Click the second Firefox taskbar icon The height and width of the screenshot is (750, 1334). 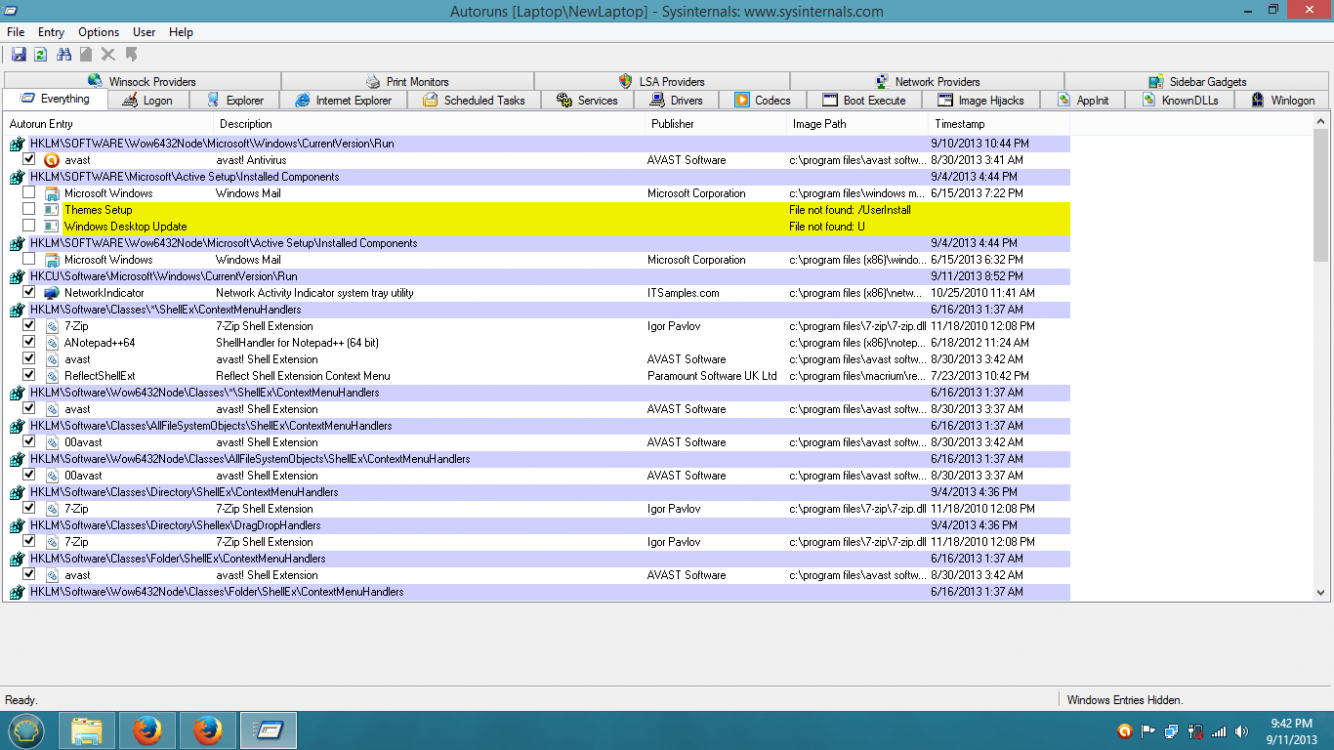(x=208, y=731)
